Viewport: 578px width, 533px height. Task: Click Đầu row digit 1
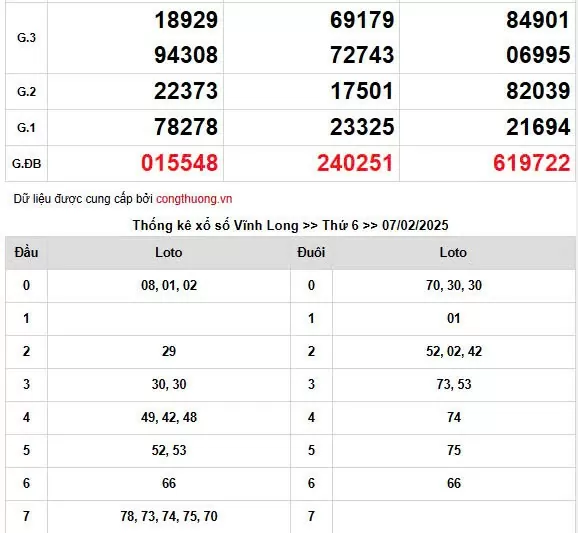click(x=26, y=318)
